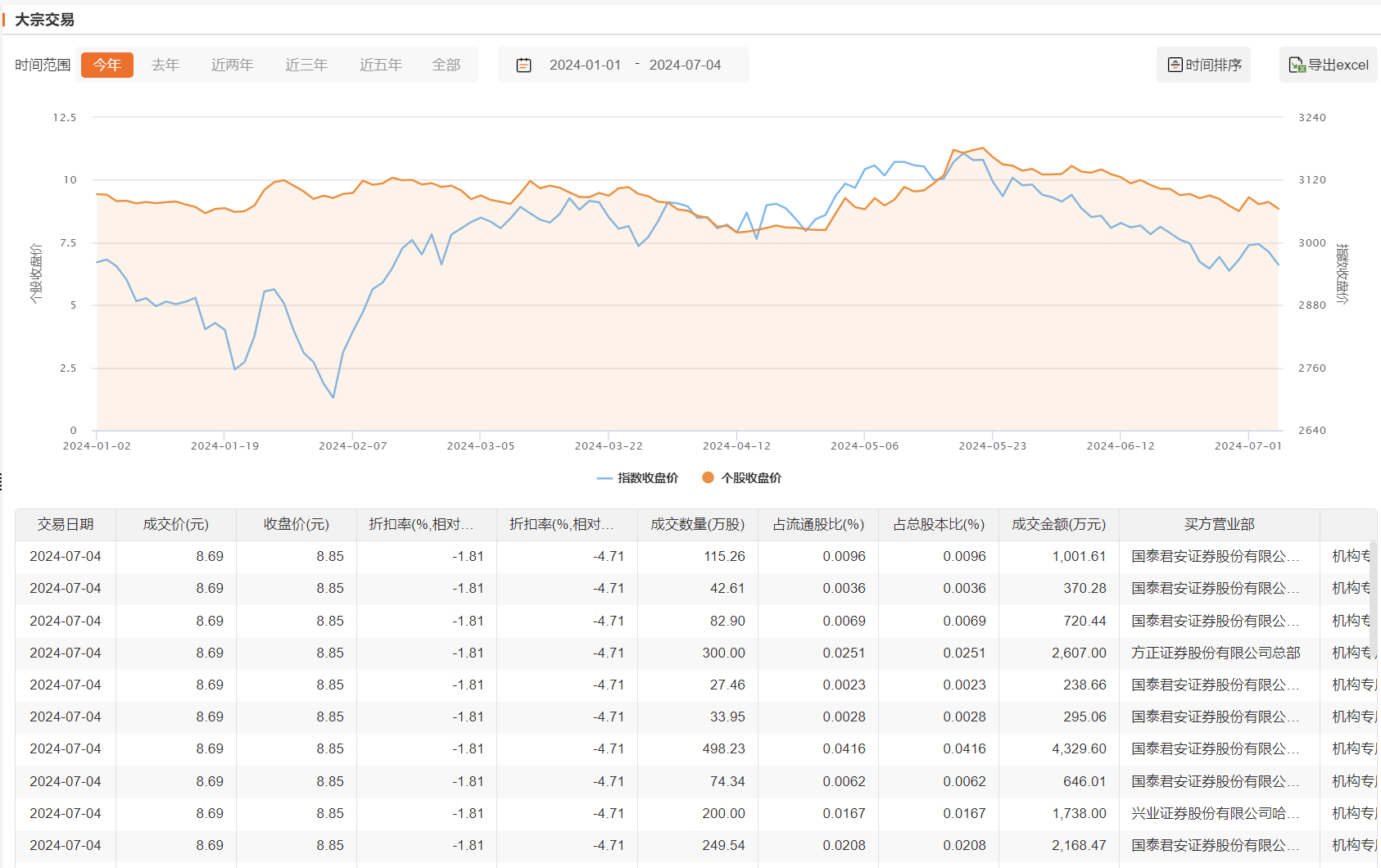Switch to 去年 time range

pyautogui.click(x=165, y=65)
